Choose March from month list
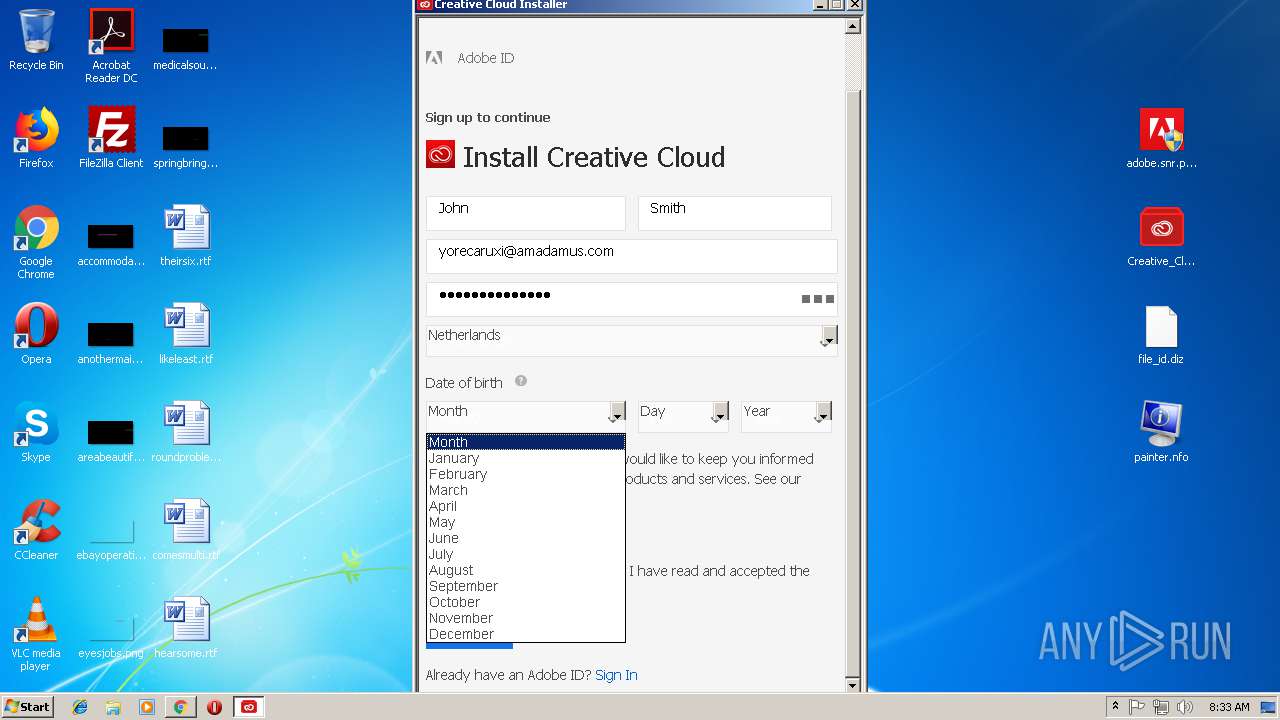 (x=526, y=490)
